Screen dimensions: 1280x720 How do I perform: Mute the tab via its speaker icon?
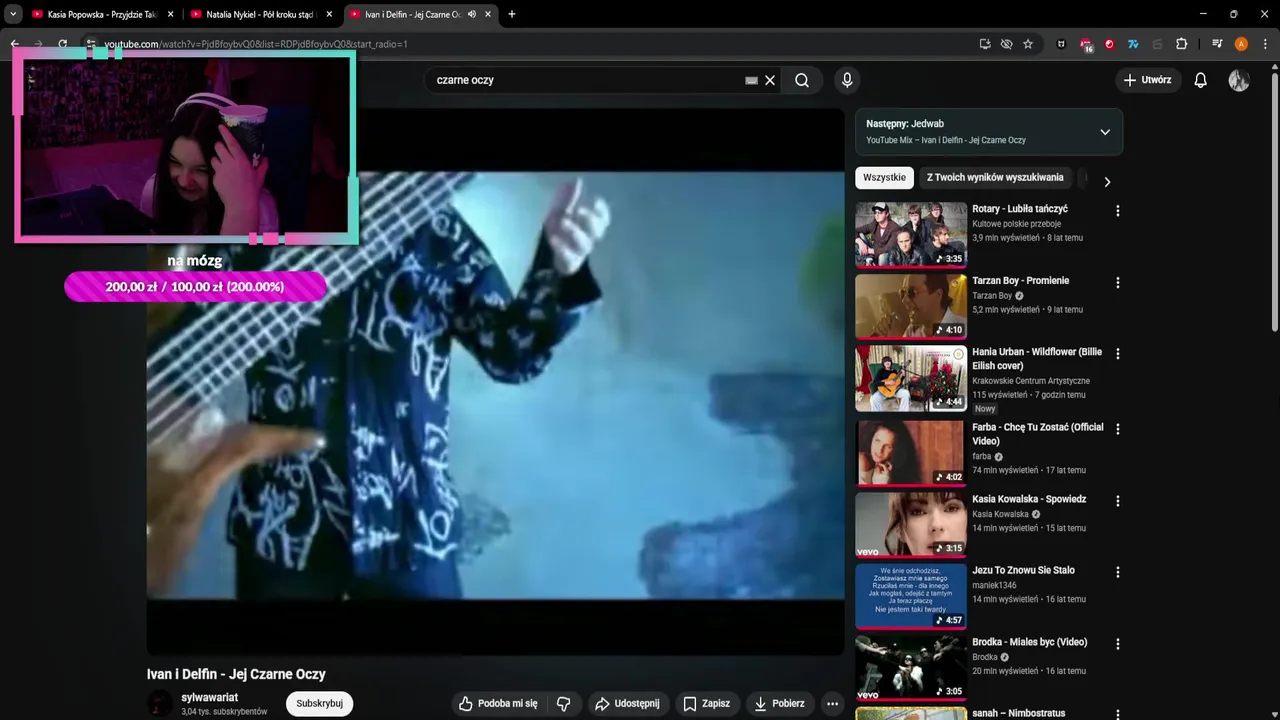coord(471,14)
